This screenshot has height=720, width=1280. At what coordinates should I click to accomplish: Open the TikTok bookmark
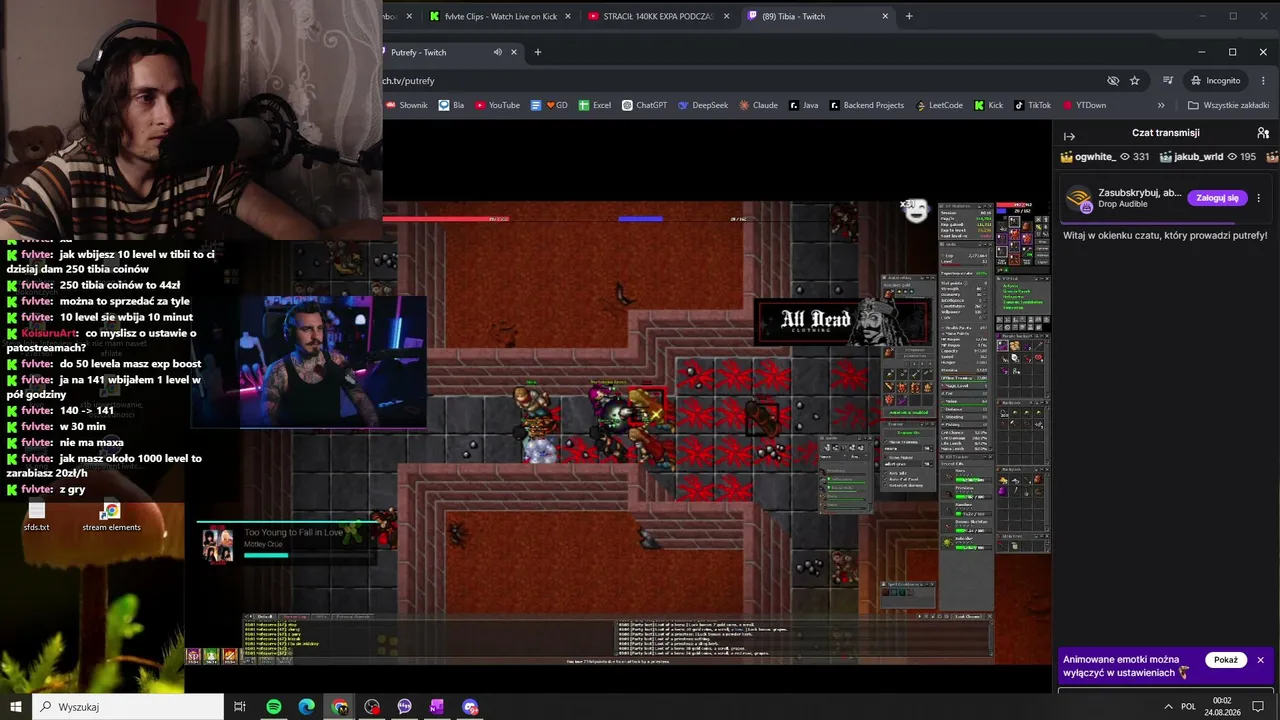tap(1033, 105)
